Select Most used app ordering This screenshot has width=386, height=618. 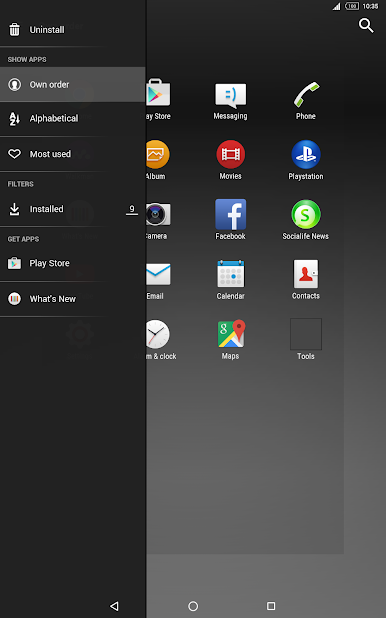pyautogui.click(x=73, y=154)
